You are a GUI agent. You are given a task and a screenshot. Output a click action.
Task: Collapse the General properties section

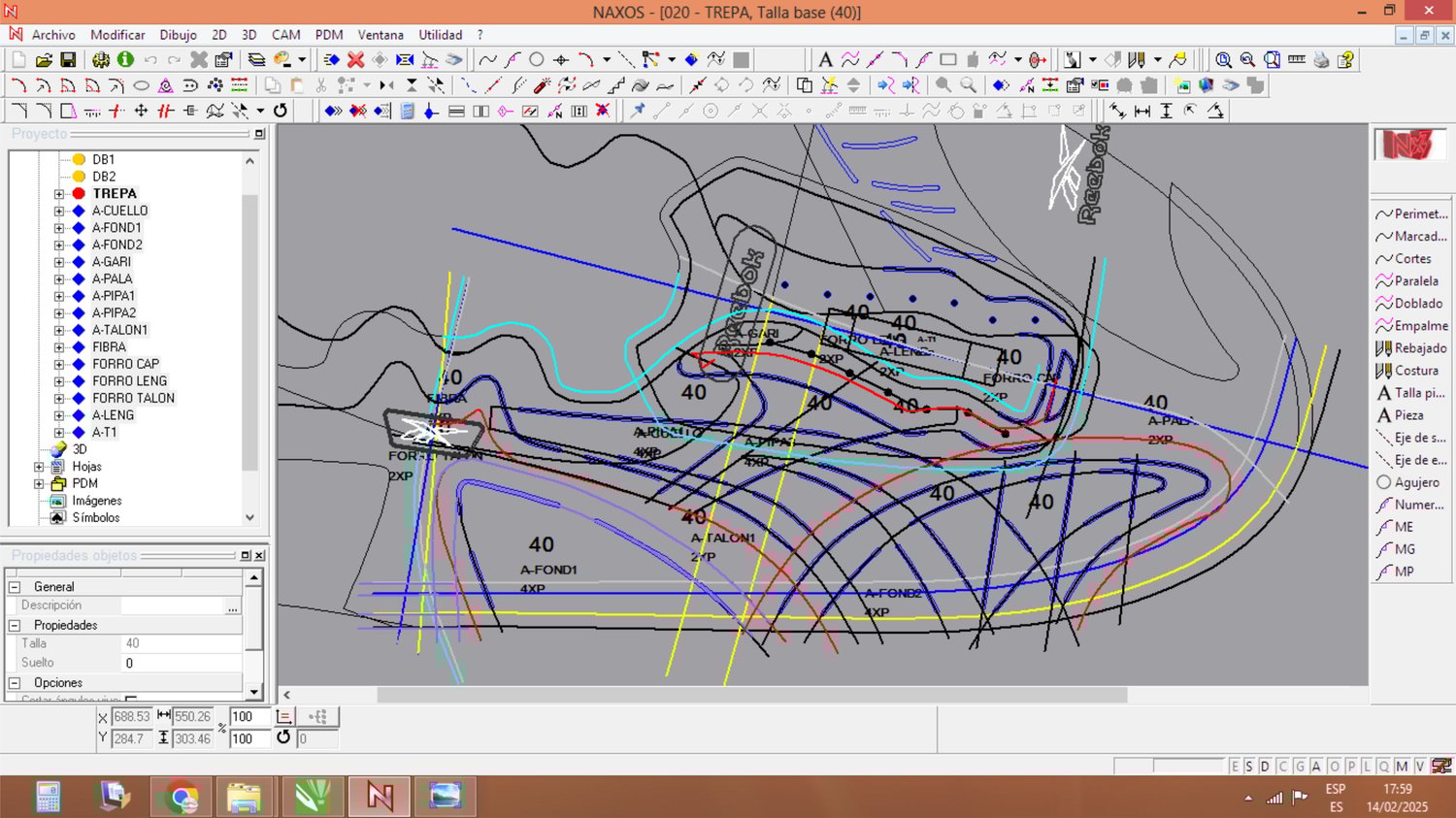pyautogui.click(x=15, y=587)
